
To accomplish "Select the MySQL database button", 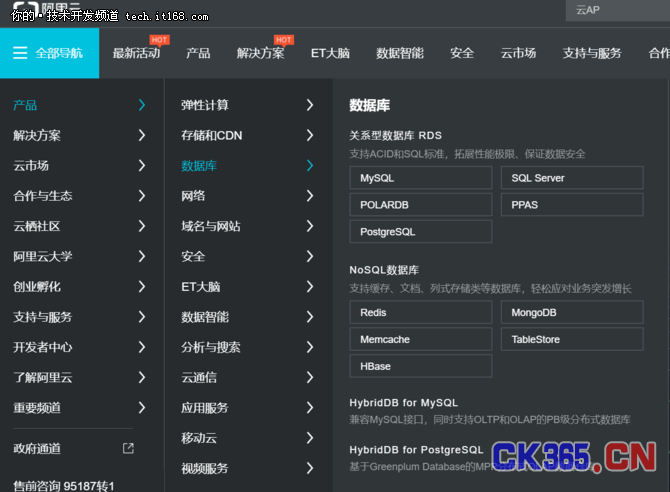I will click(421, 178).
